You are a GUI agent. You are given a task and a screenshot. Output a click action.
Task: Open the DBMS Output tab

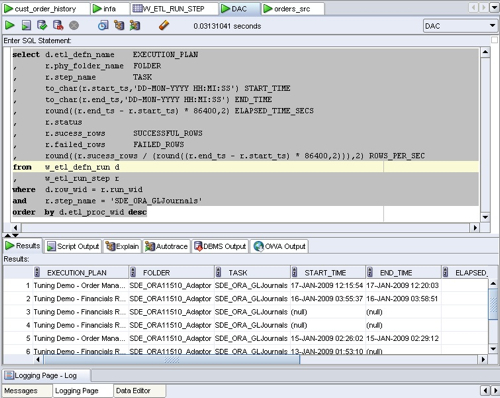220,246
